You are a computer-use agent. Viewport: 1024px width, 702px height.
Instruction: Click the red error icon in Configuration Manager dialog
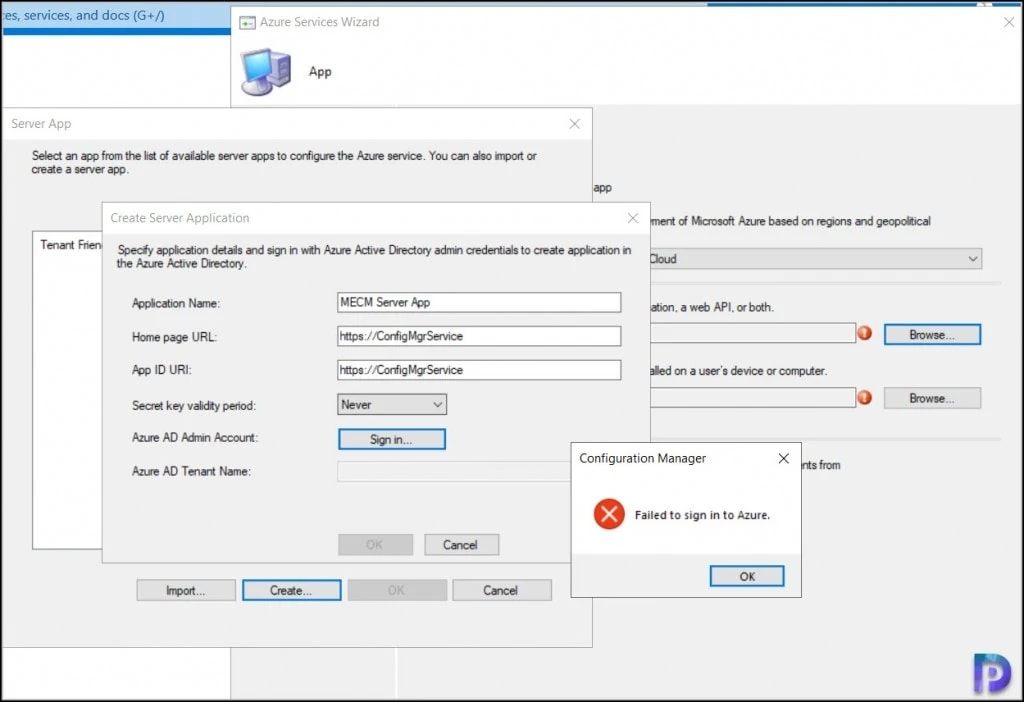click(609, 514)
